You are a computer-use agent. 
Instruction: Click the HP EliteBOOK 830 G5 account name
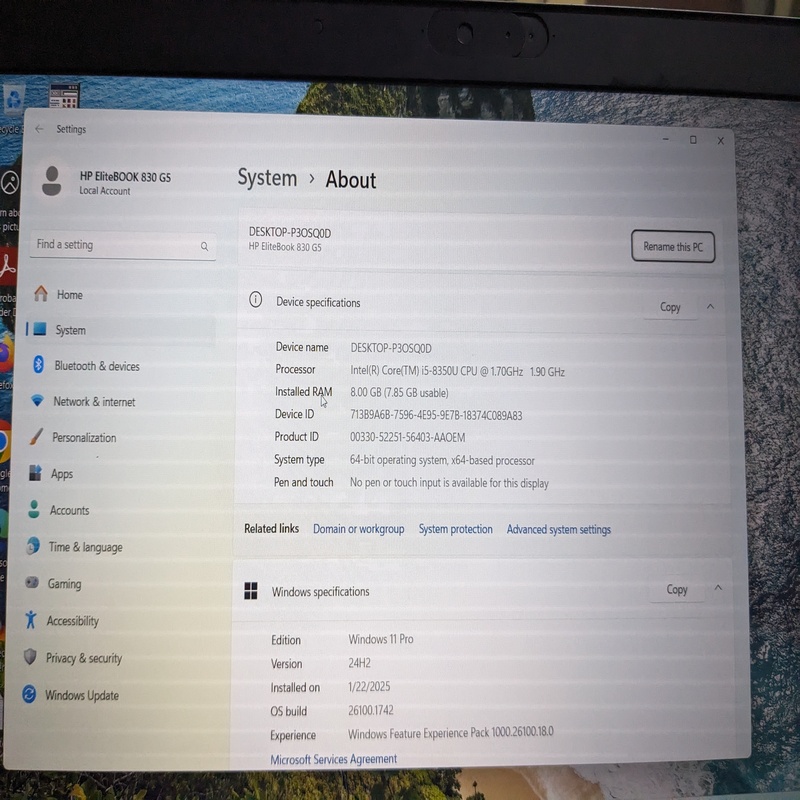125,177
